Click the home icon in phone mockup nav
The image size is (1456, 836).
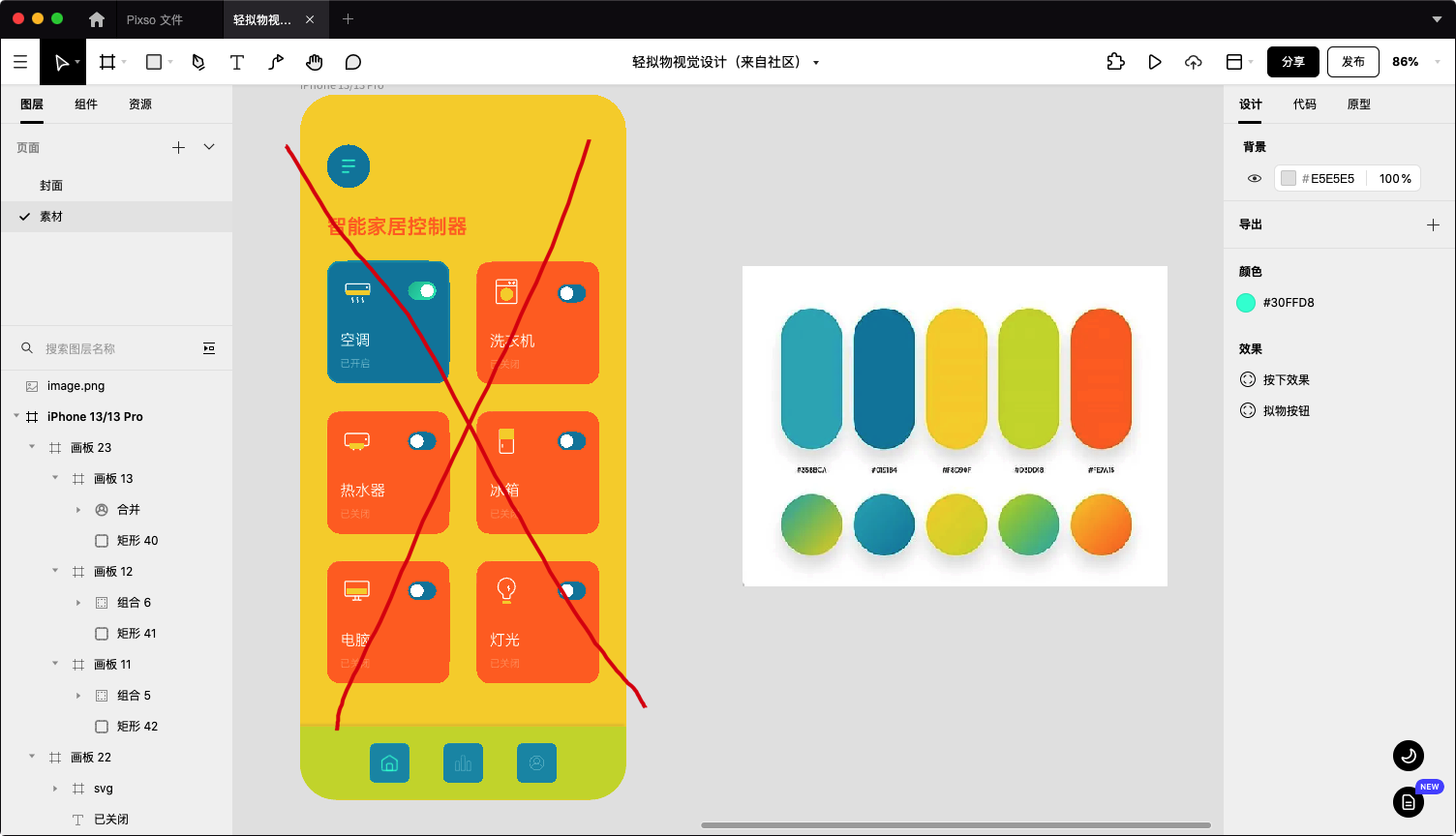pos(389,763)
